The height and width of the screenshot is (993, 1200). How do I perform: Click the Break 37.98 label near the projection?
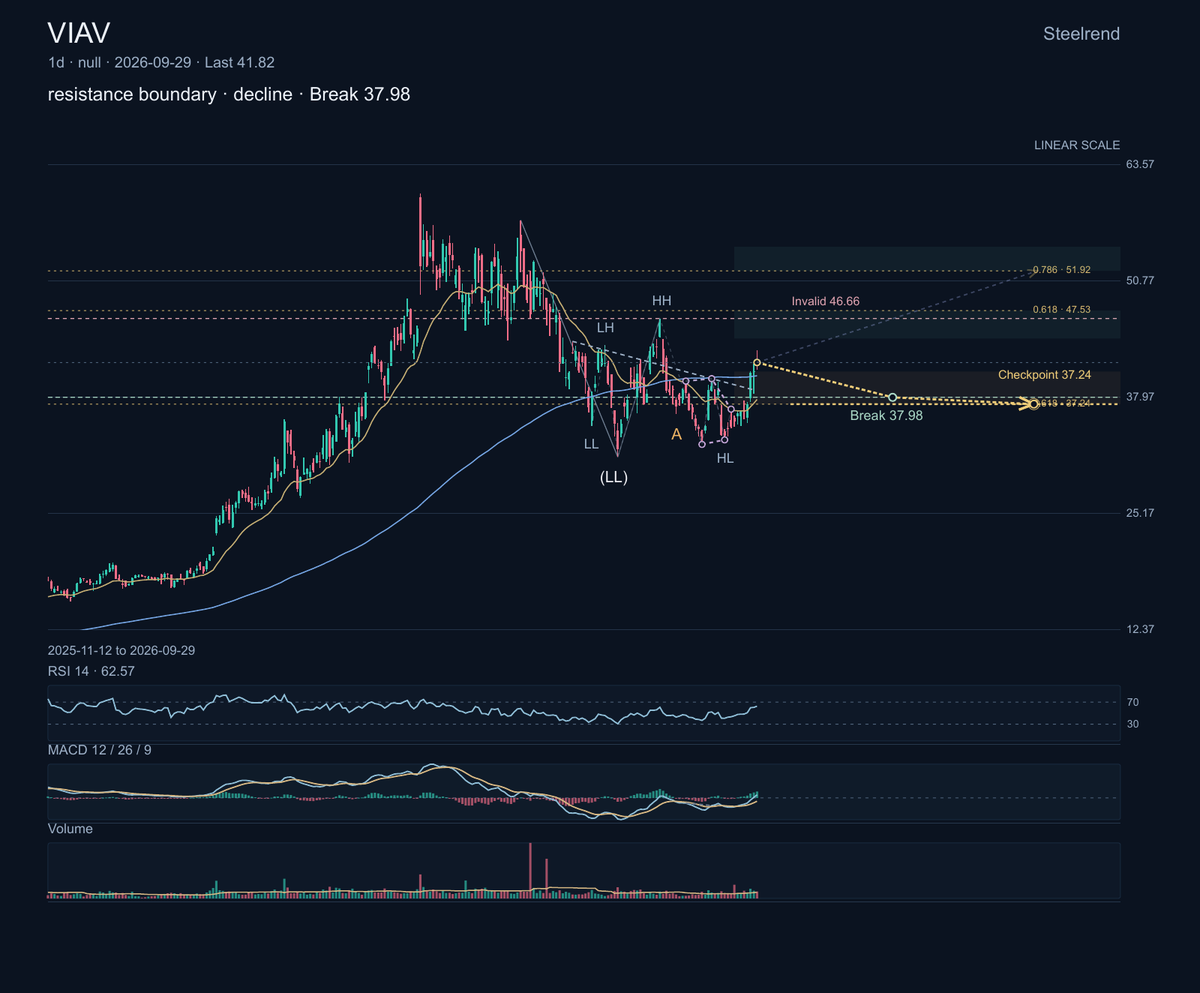pyautogui.click(x=886, y=415)
